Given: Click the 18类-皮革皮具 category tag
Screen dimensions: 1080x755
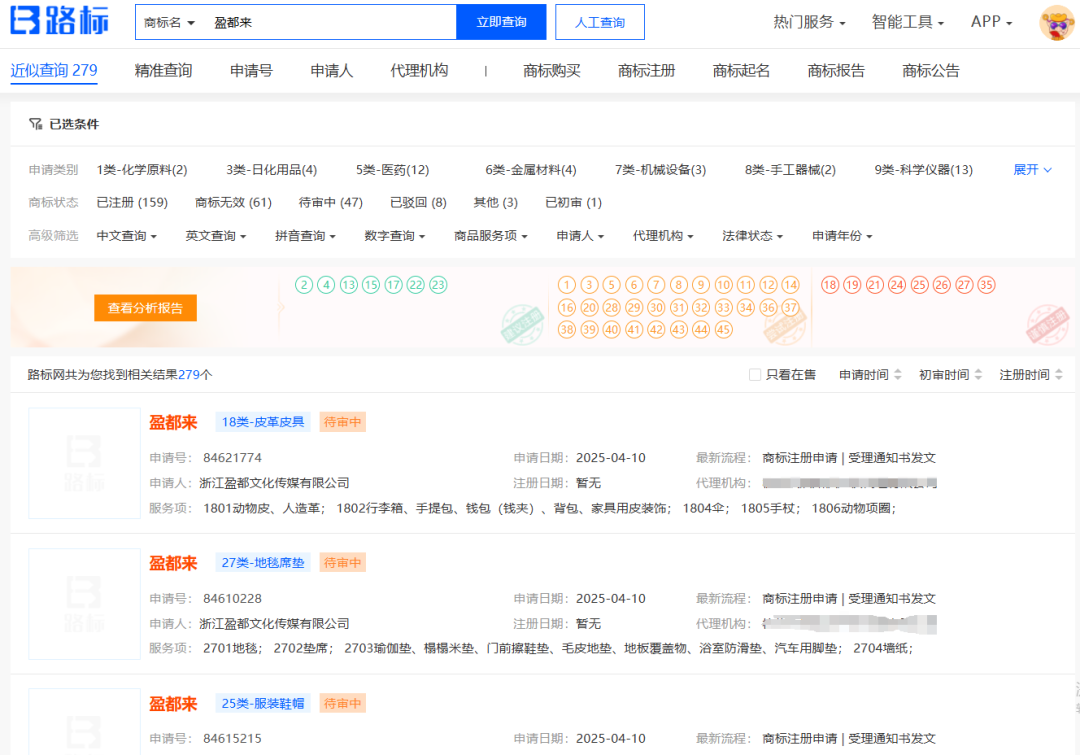Looking at the screenshot, I should tap(262, 422).
